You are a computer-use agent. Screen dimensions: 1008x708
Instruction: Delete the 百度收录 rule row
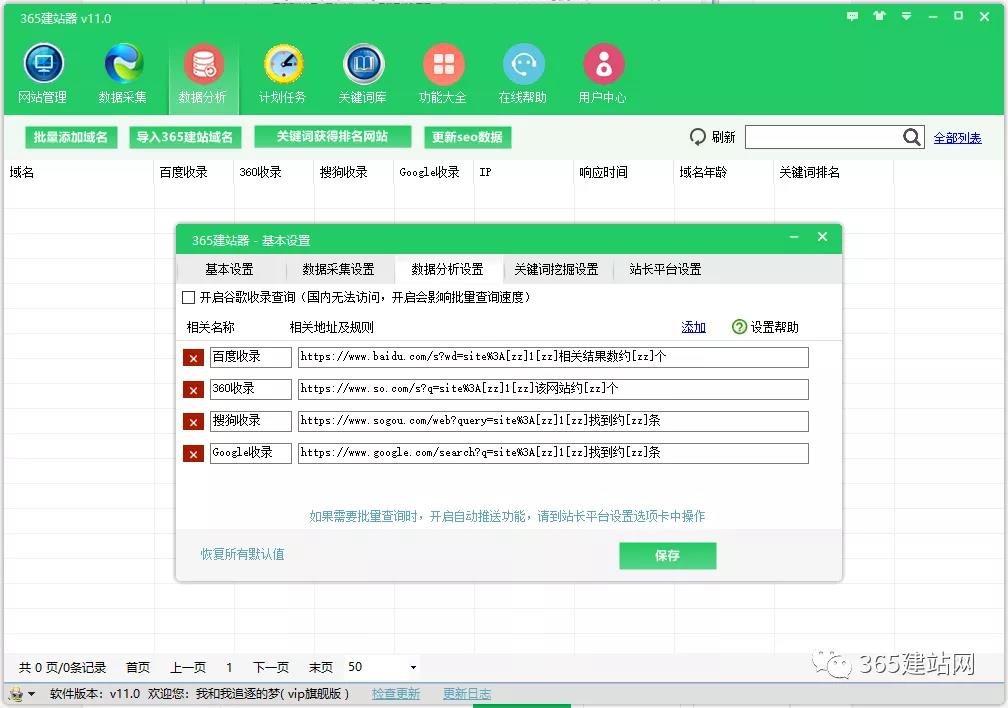[x=194, y=358]
